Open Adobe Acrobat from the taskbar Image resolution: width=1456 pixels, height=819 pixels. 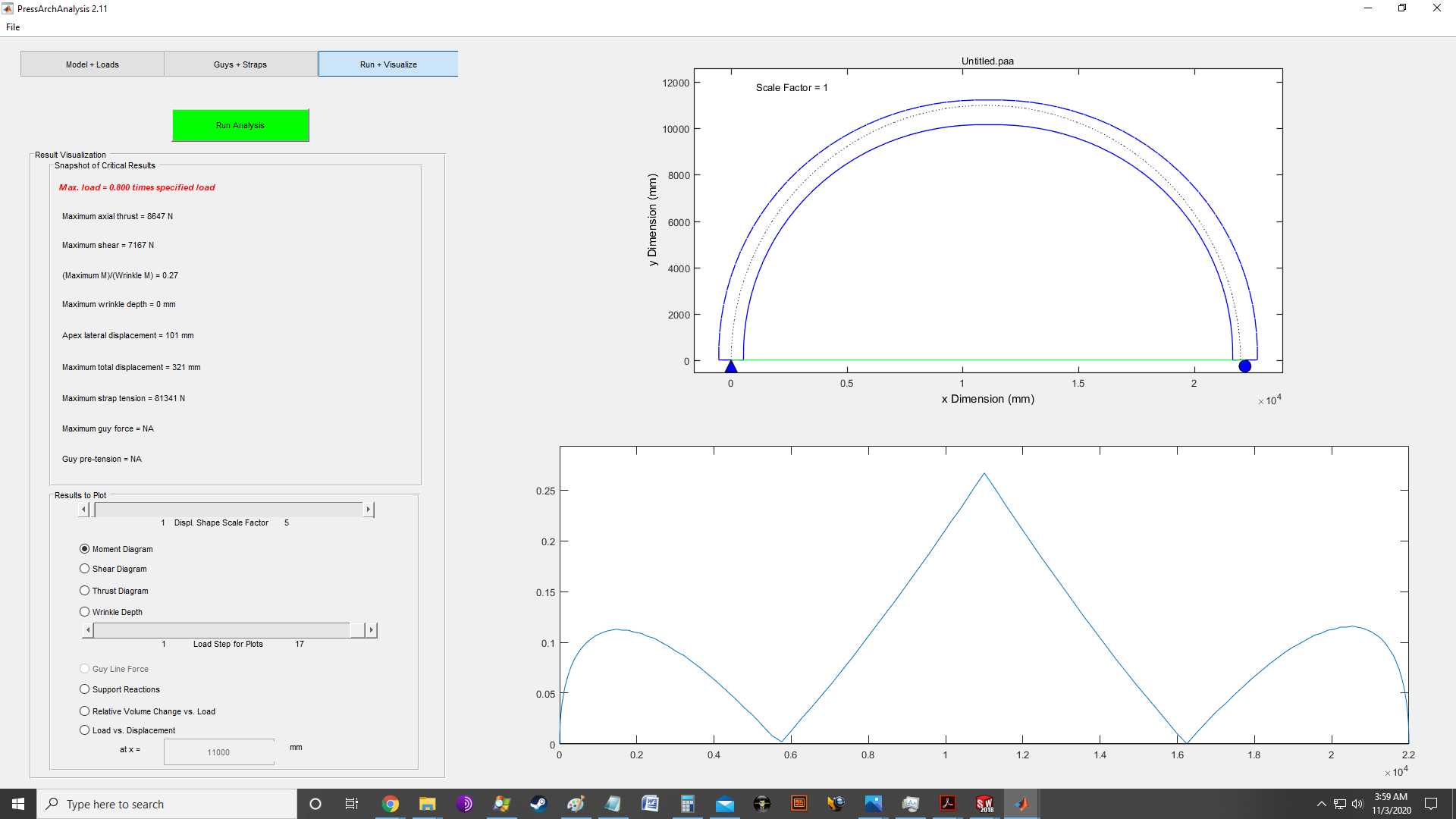click(947, 804)
